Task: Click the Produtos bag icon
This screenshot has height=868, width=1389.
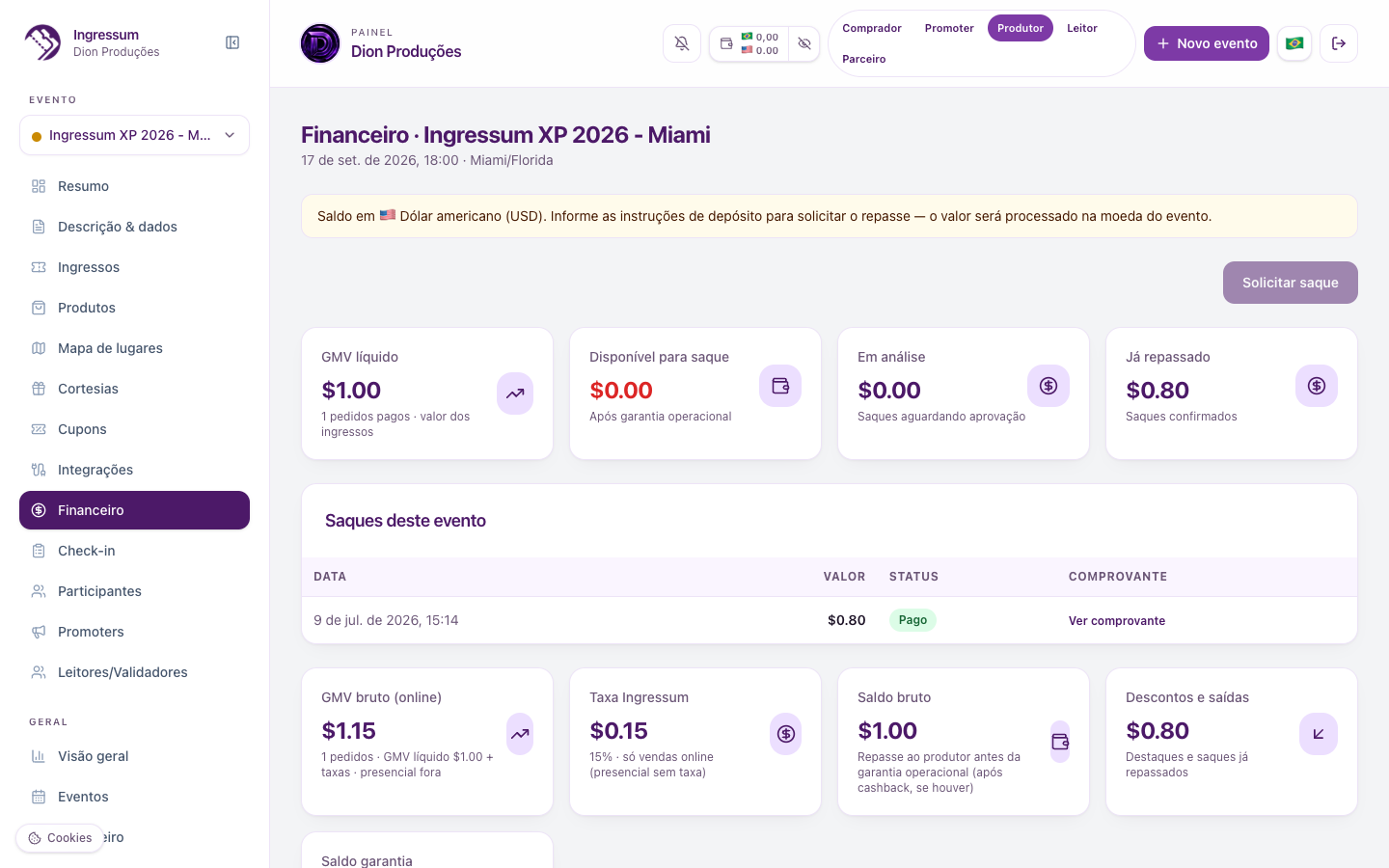Action: tap(39, 308)
